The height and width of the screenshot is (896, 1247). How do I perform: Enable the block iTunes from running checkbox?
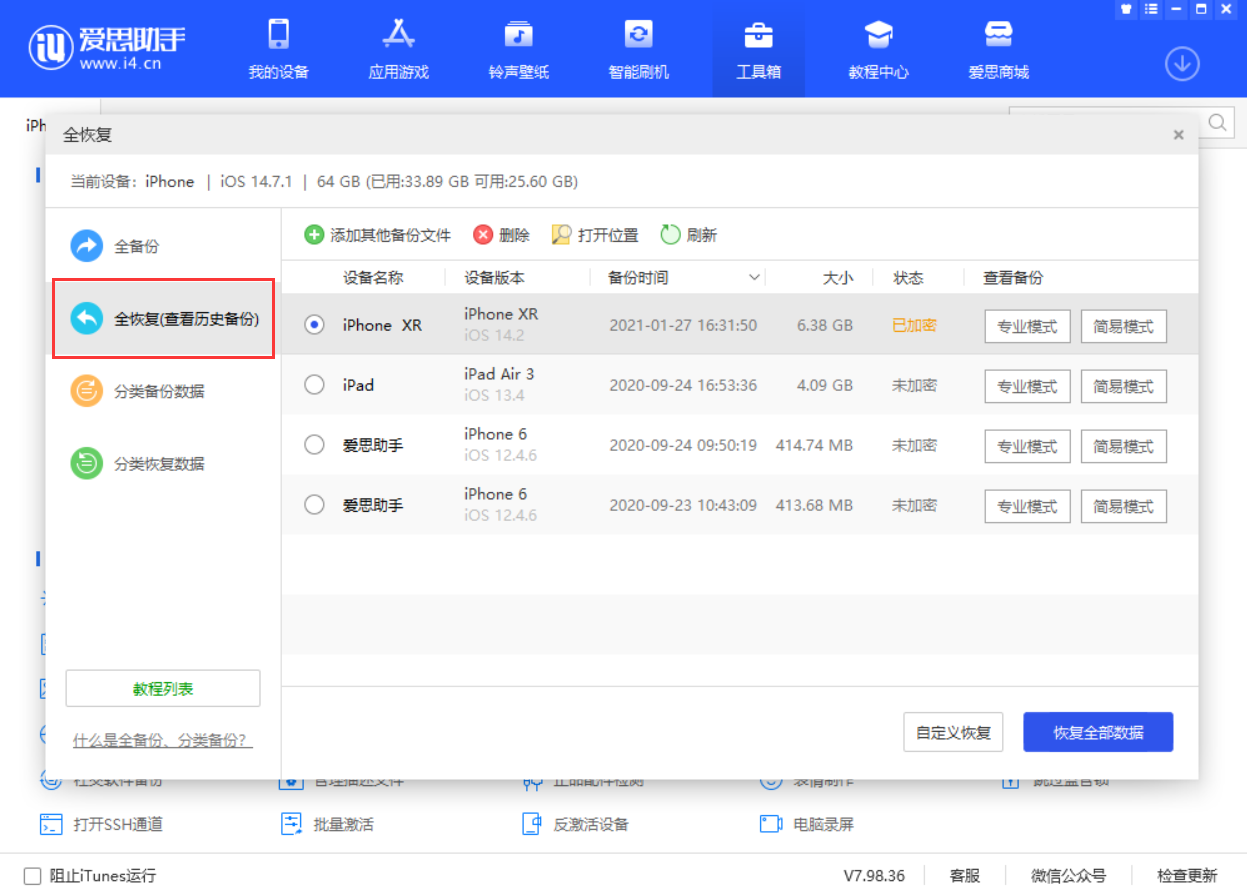pyautogui.click(x=32, y=876)
